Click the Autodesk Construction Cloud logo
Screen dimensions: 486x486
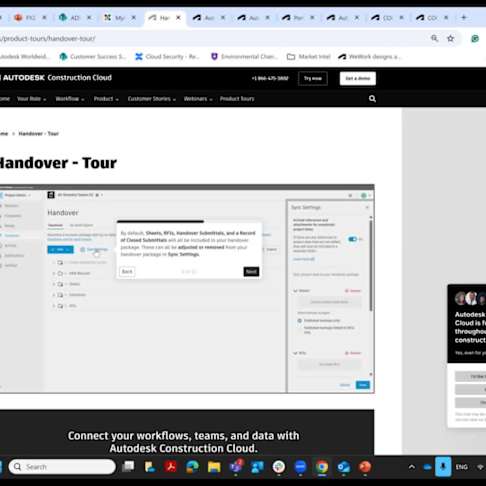coord(56,78)
